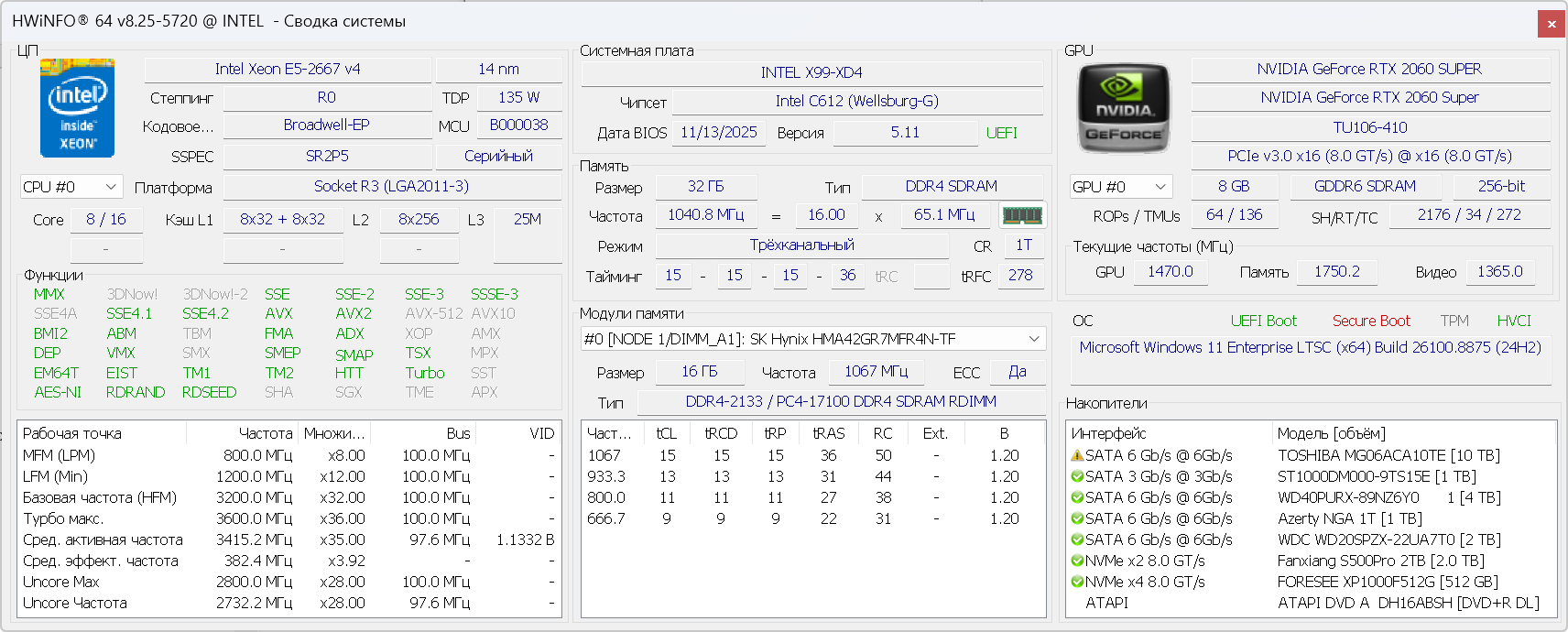Click the 8 / 16 core count value
The width and height of the screenshot is (1568, 632).
coord(106,219)
